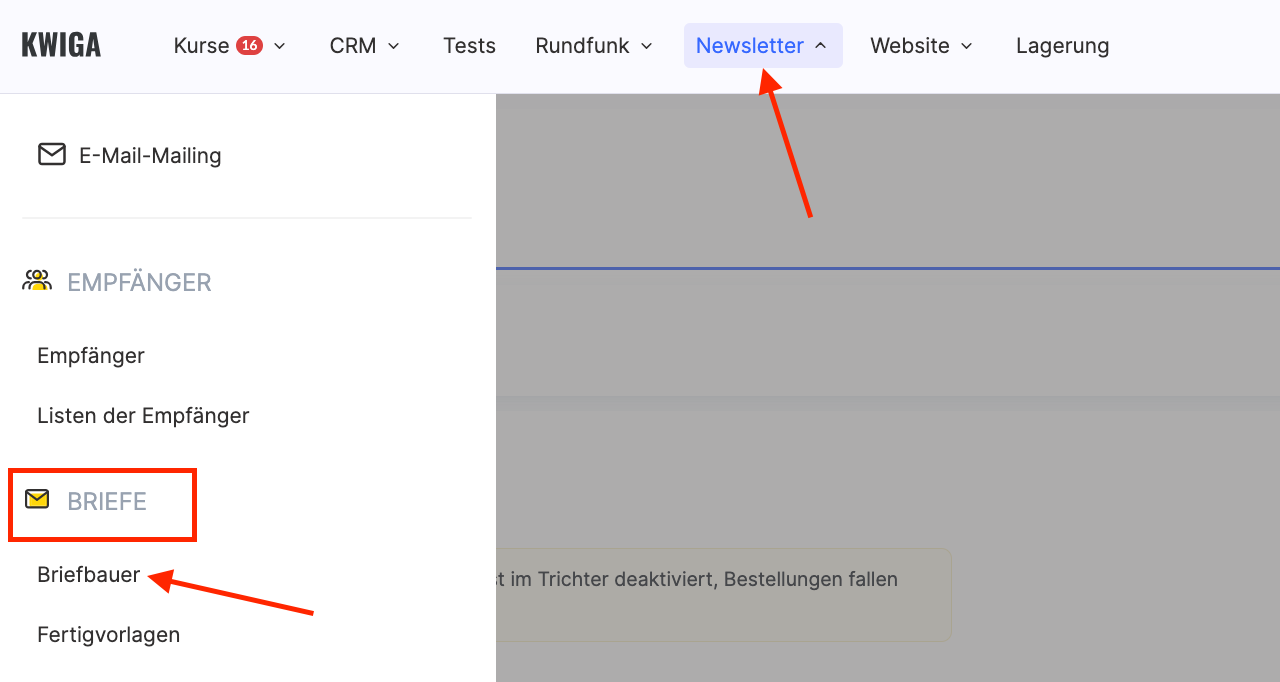Expand the Website dropdown chevron

pos(967,46)
